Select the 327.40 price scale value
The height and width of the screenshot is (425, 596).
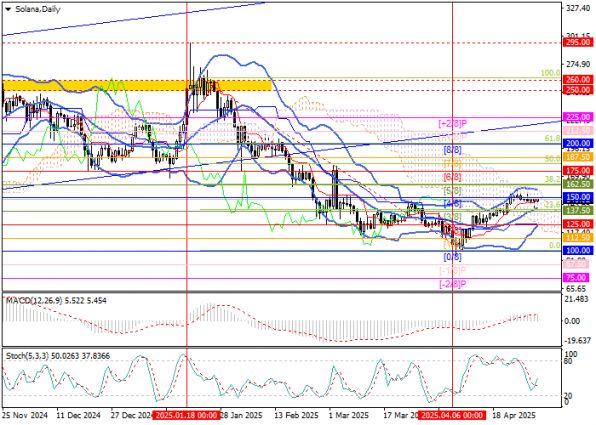click(579, 8)
